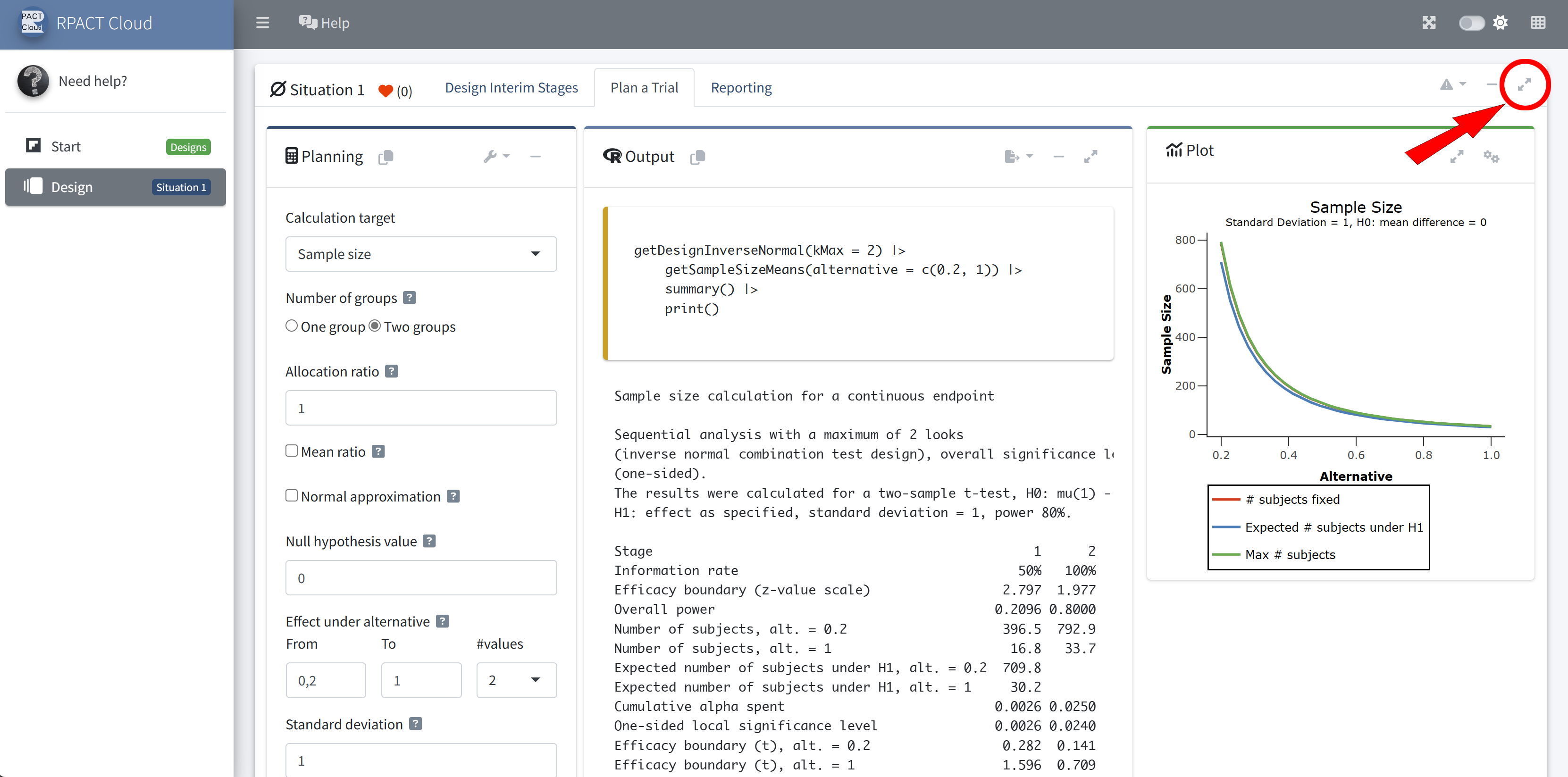Select the One group radio button
1568x777 pixels.
[292, 326]
